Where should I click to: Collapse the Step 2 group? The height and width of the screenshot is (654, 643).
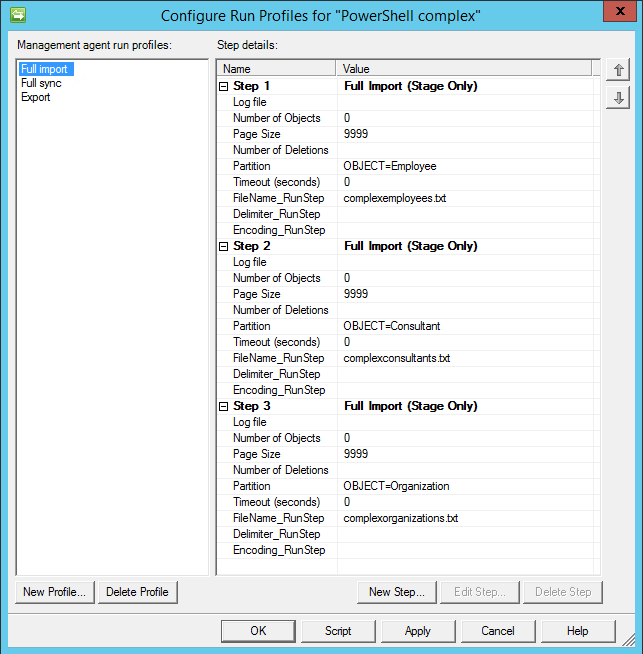[224, 247]
